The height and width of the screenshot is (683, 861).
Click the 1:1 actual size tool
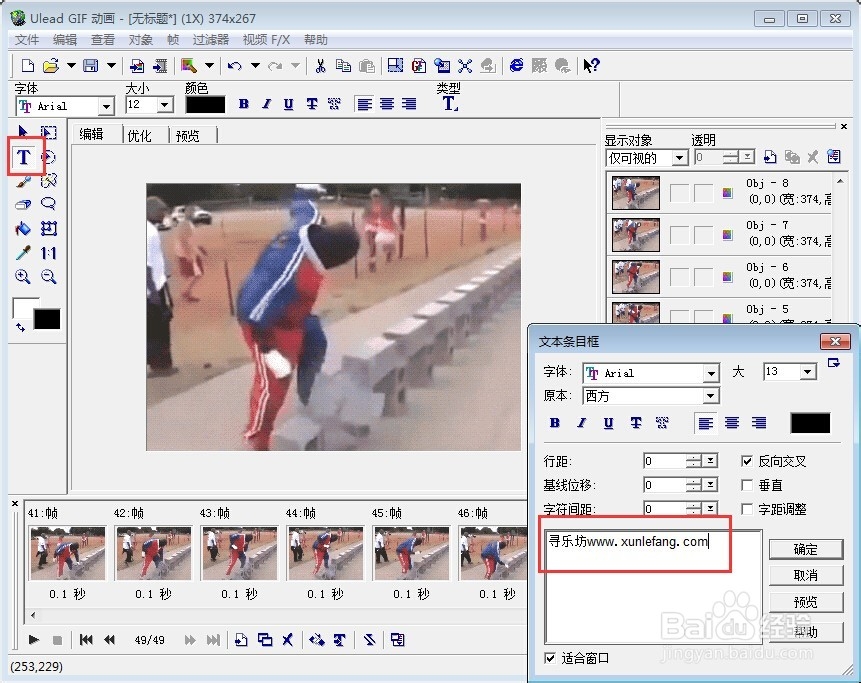click(48, 253)
